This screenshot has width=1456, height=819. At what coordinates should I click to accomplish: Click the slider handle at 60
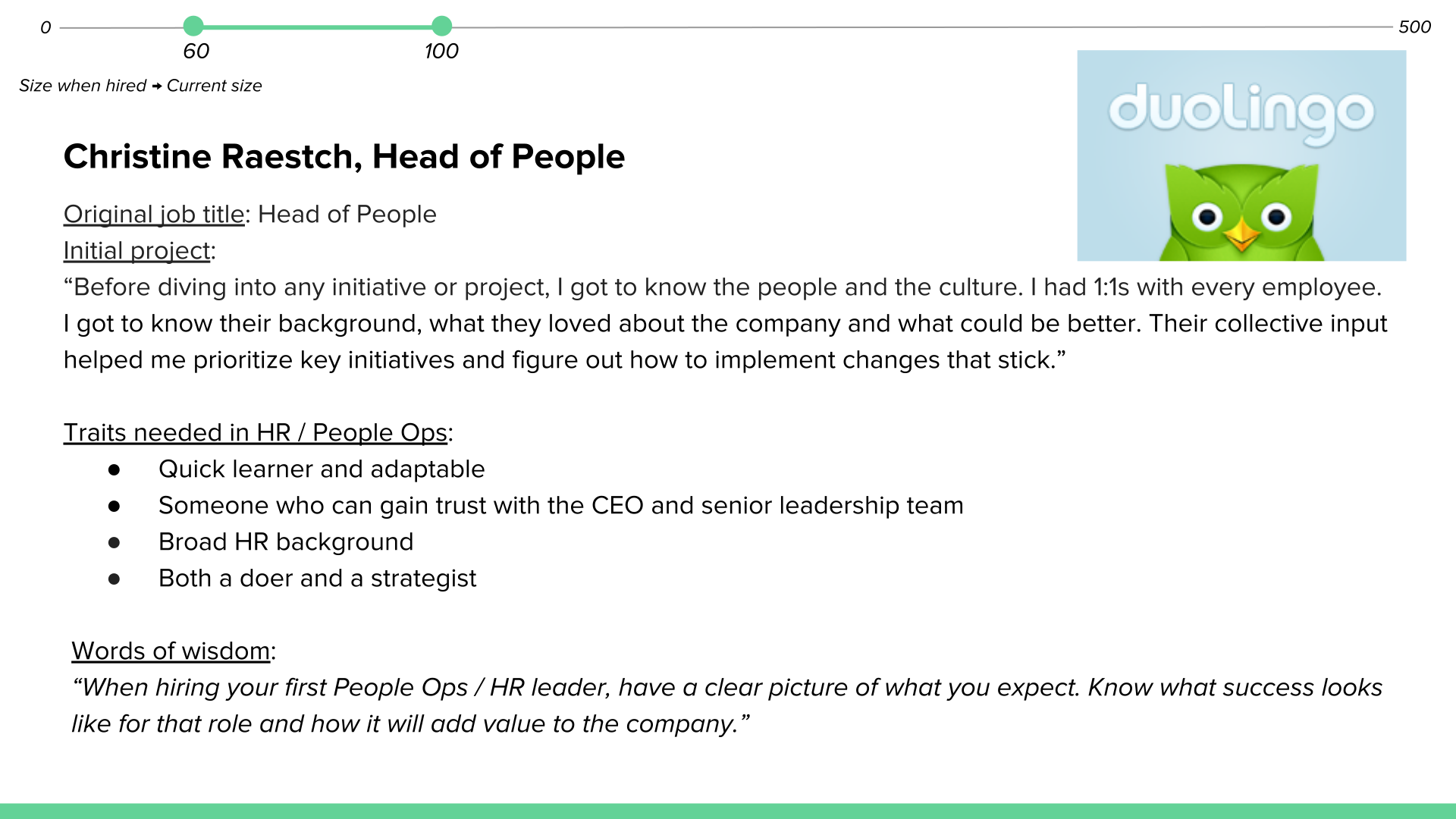(x=193, y=26)
